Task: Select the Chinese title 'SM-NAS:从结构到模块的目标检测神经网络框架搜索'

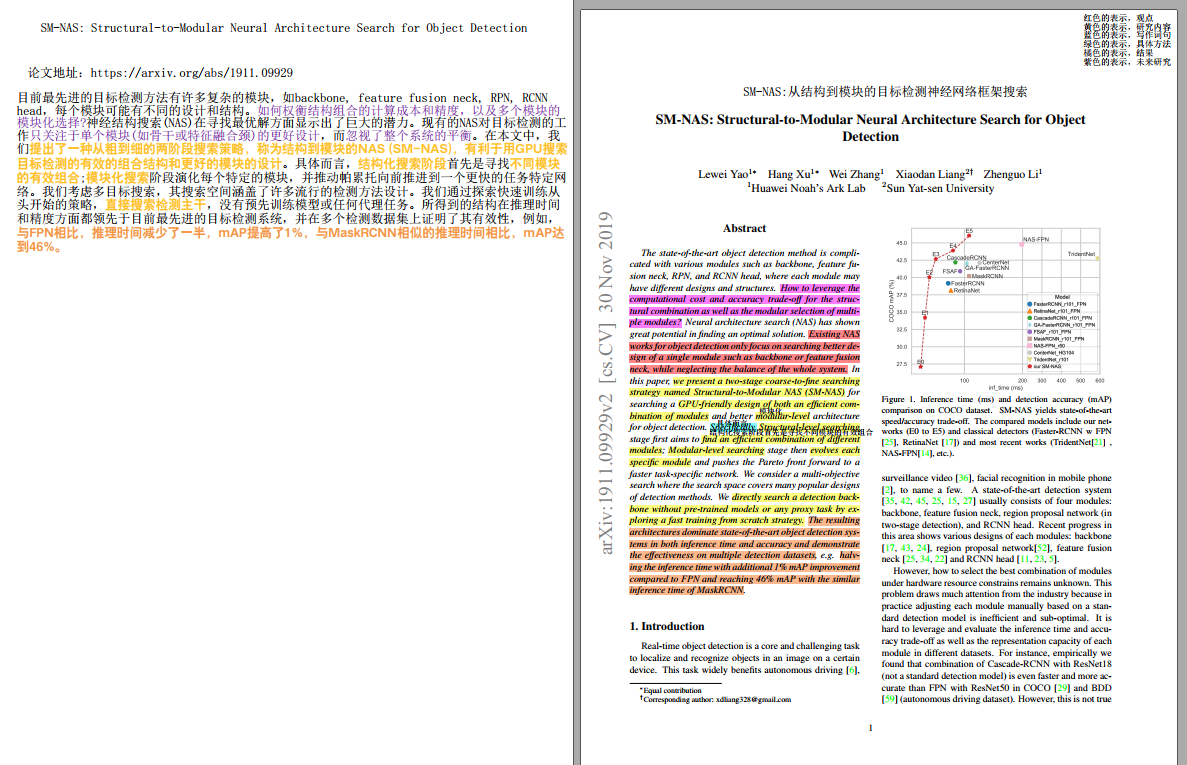Action: click(x=885, y=92)
